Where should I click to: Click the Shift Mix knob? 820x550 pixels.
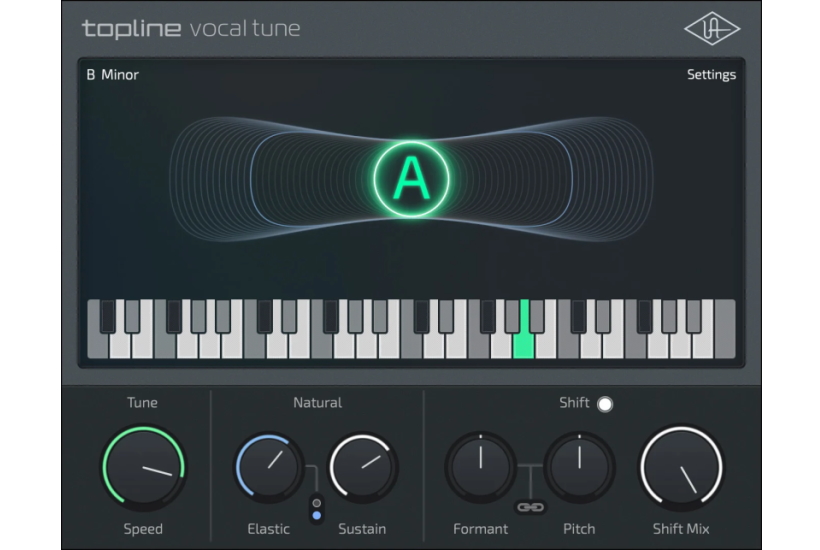(681, 467)
